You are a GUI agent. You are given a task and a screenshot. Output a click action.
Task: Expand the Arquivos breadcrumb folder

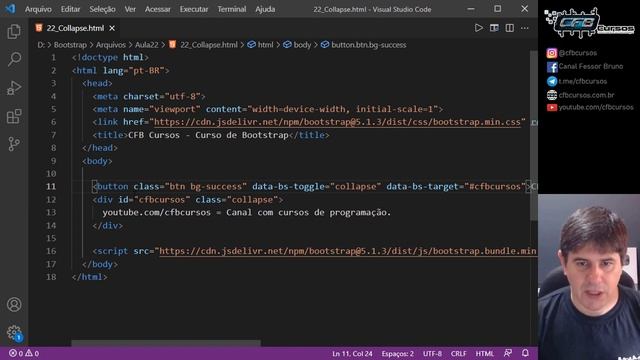[x=111, y=45]
